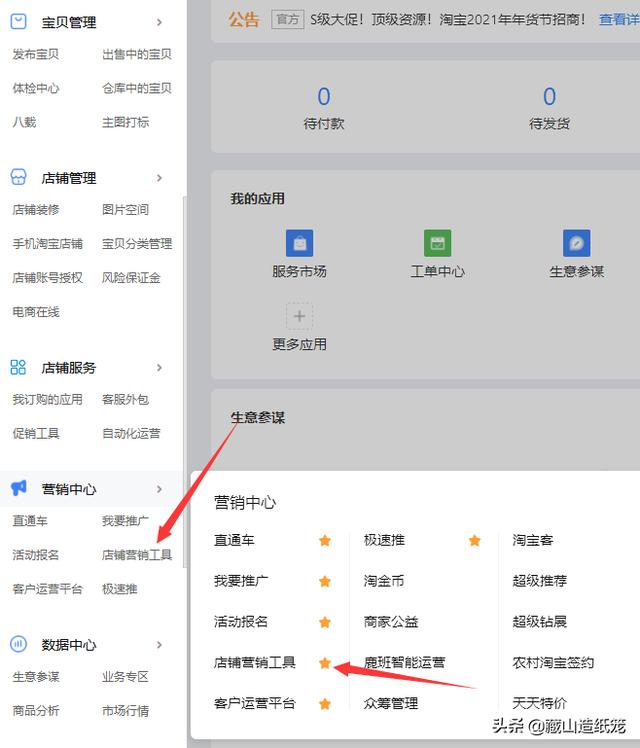
Task: Select 淘金币 in the 营销中心 popup
Action: (384, 581)
